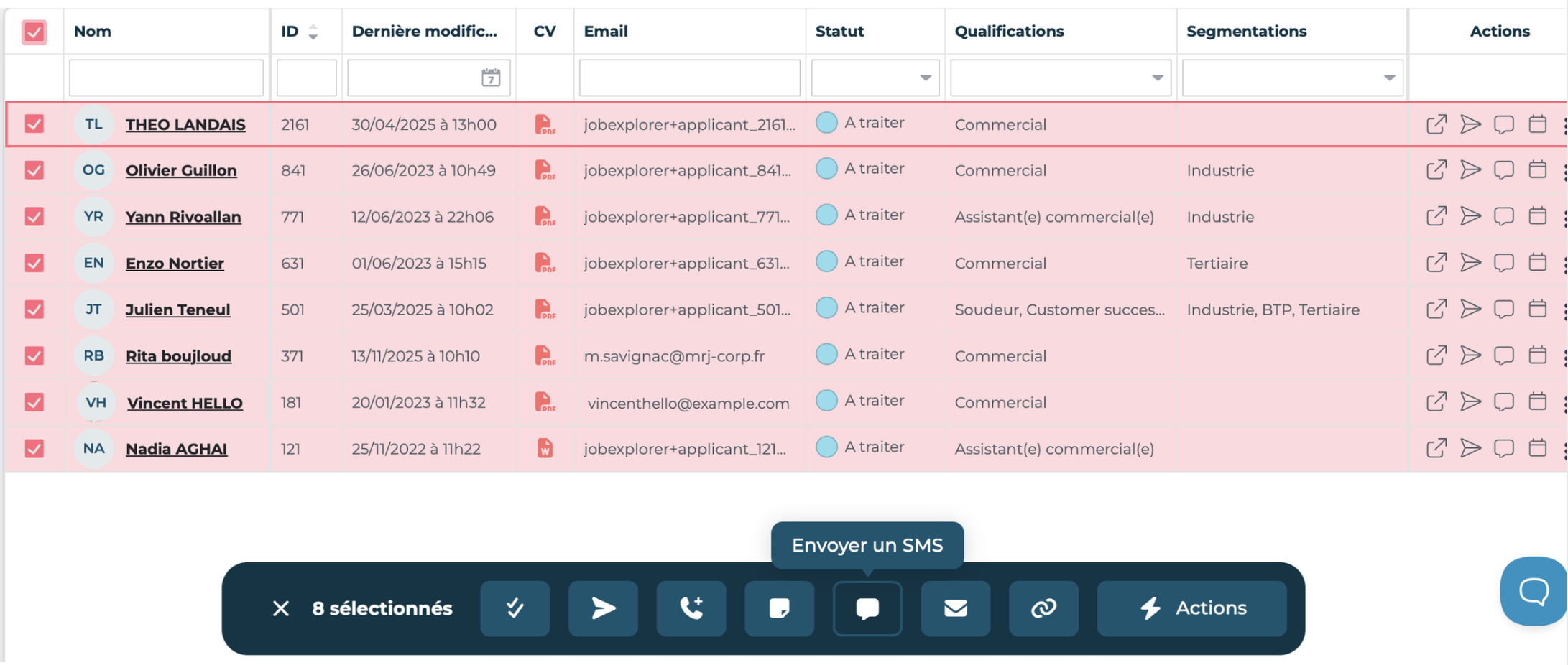Click the ID filter input field
Viewport: 1568px width, 665px height.
point(307,78)
